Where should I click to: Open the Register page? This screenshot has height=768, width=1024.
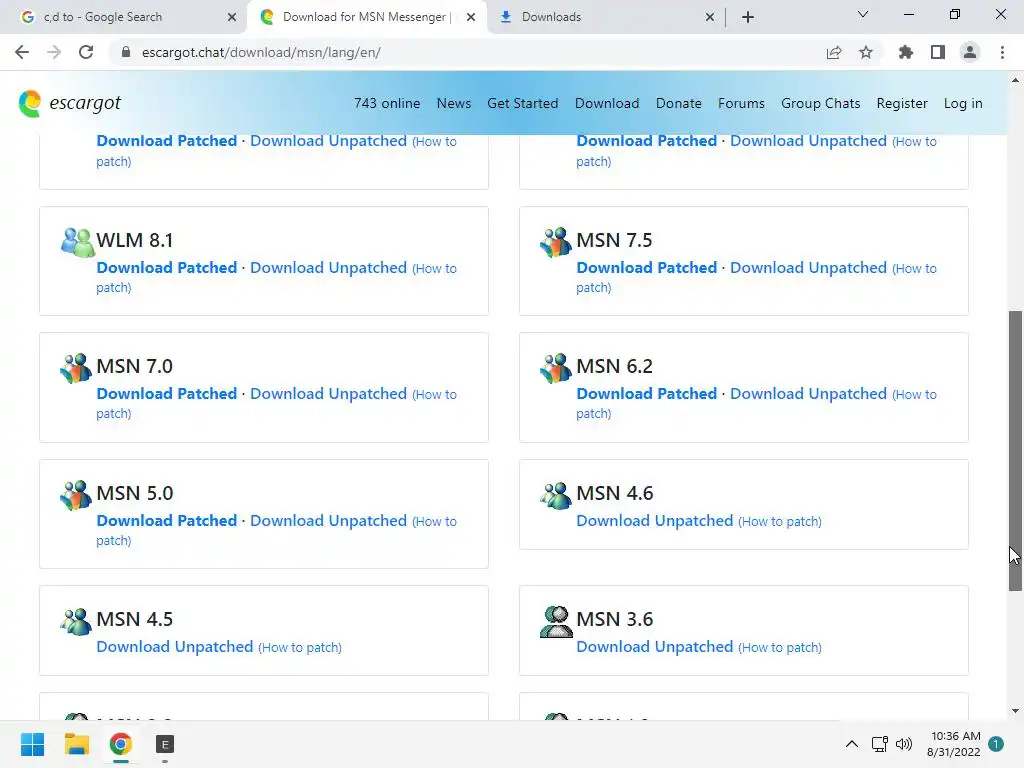coord(902,103)
